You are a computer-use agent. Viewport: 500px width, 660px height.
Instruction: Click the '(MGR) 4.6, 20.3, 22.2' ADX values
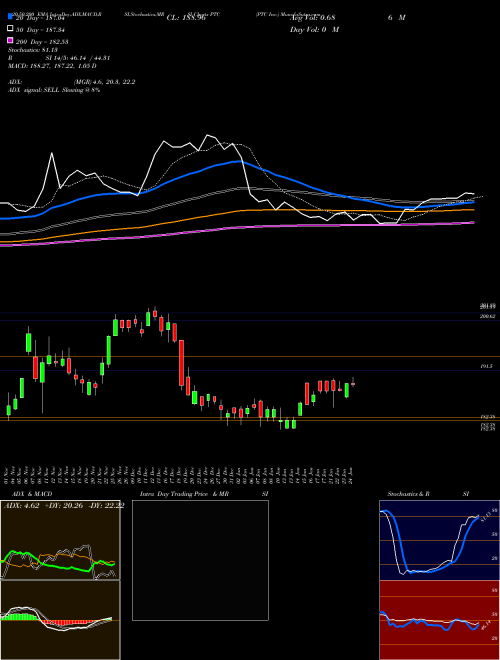coord(104,82)
